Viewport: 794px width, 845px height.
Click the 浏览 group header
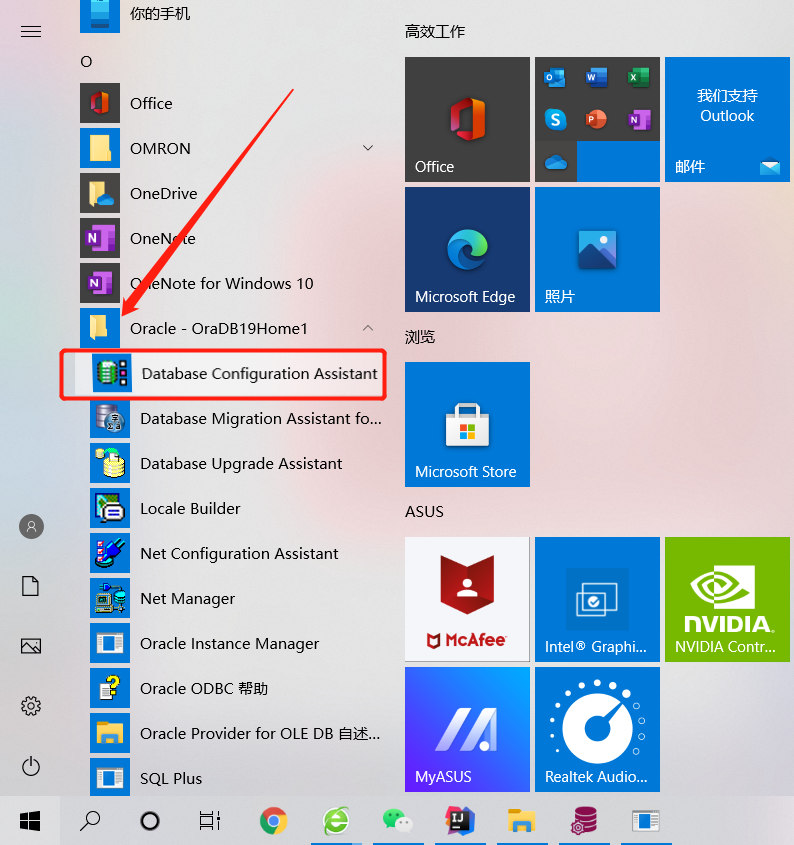click(420, 337)
